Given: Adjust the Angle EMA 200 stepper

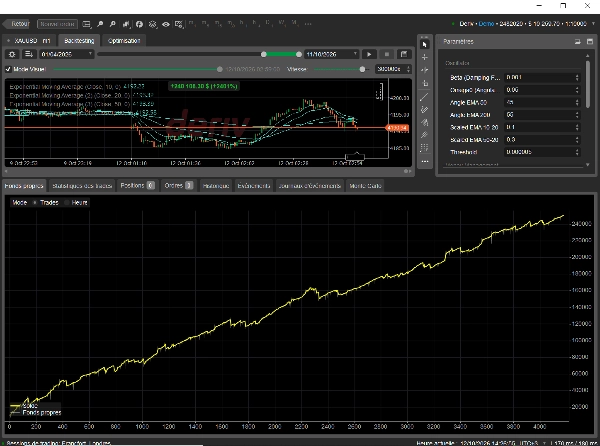Looking at the screenshot, I should (577, 115).
